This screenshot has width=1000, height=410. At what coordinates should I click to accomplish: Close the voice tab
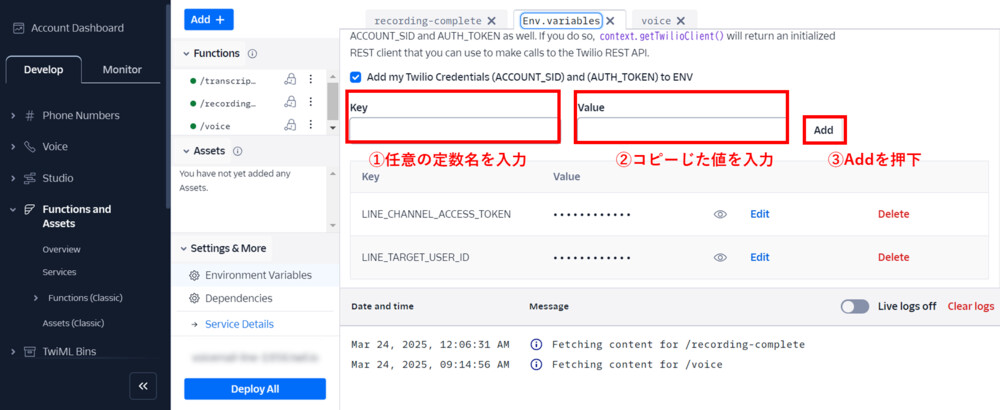(x=680, y=21)
